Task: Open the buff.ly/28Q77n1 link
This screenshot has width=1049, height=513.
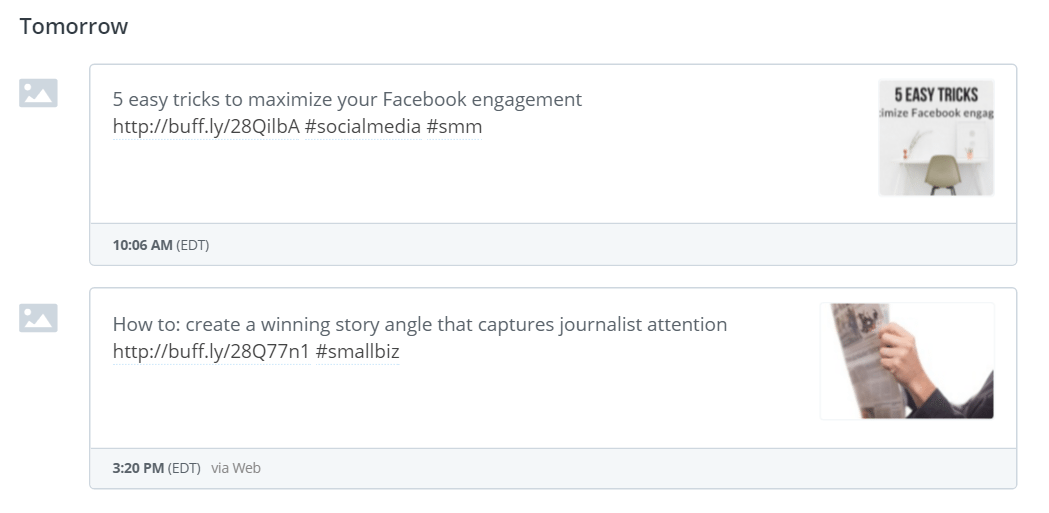Action: (210, 352)
